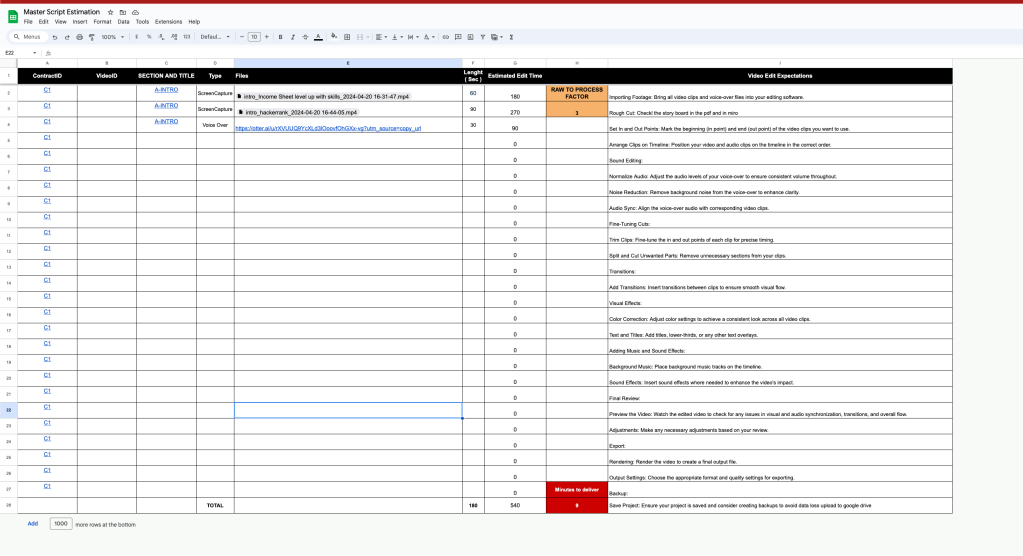Open the Insert menu
1023x556 pixels.
pyautogui.click(x=80, y=22)
